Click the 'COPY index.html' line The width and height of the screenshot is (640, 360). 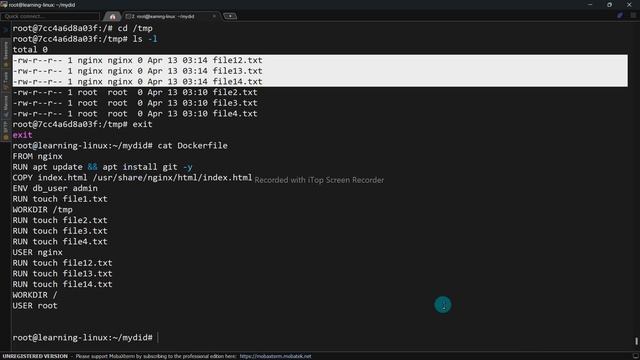click(132, 178)
